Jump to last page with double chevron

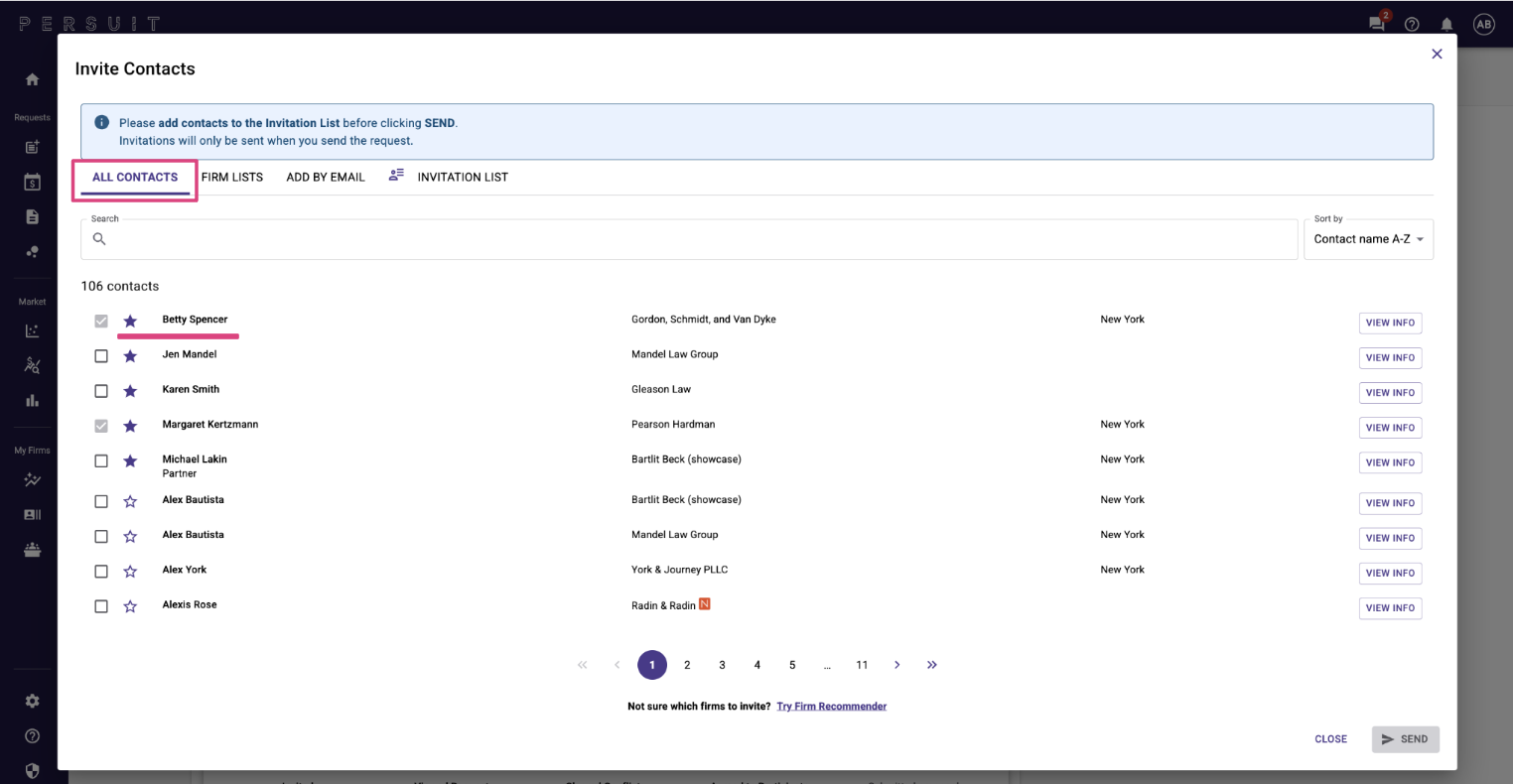tap(931, 665)
